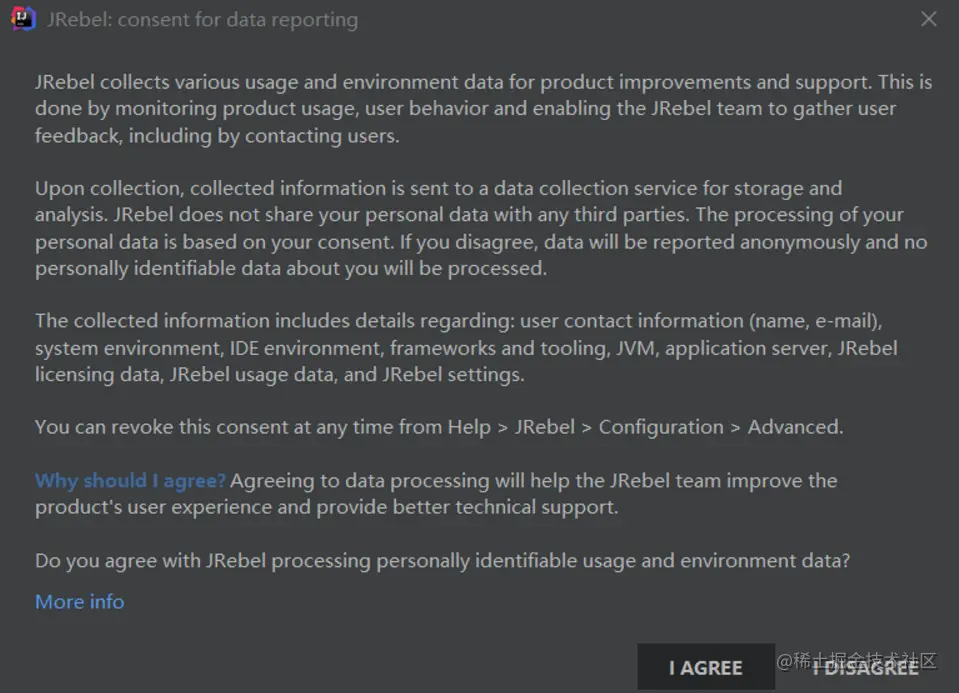Click the paragraph starting 'The collected information includes'

(466, 347)
